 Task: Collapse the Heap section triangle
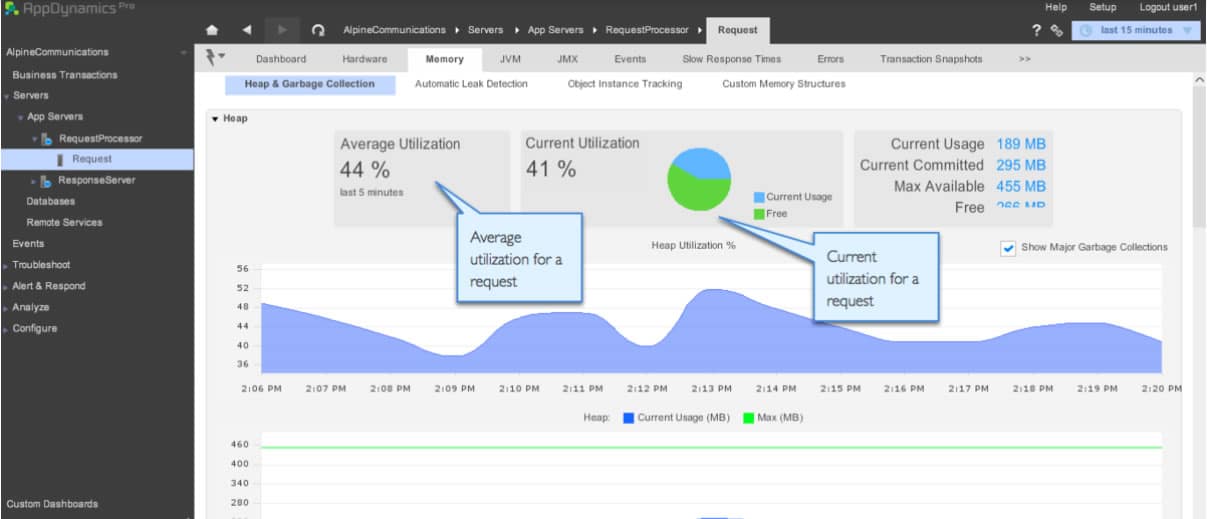click(215, 119)
